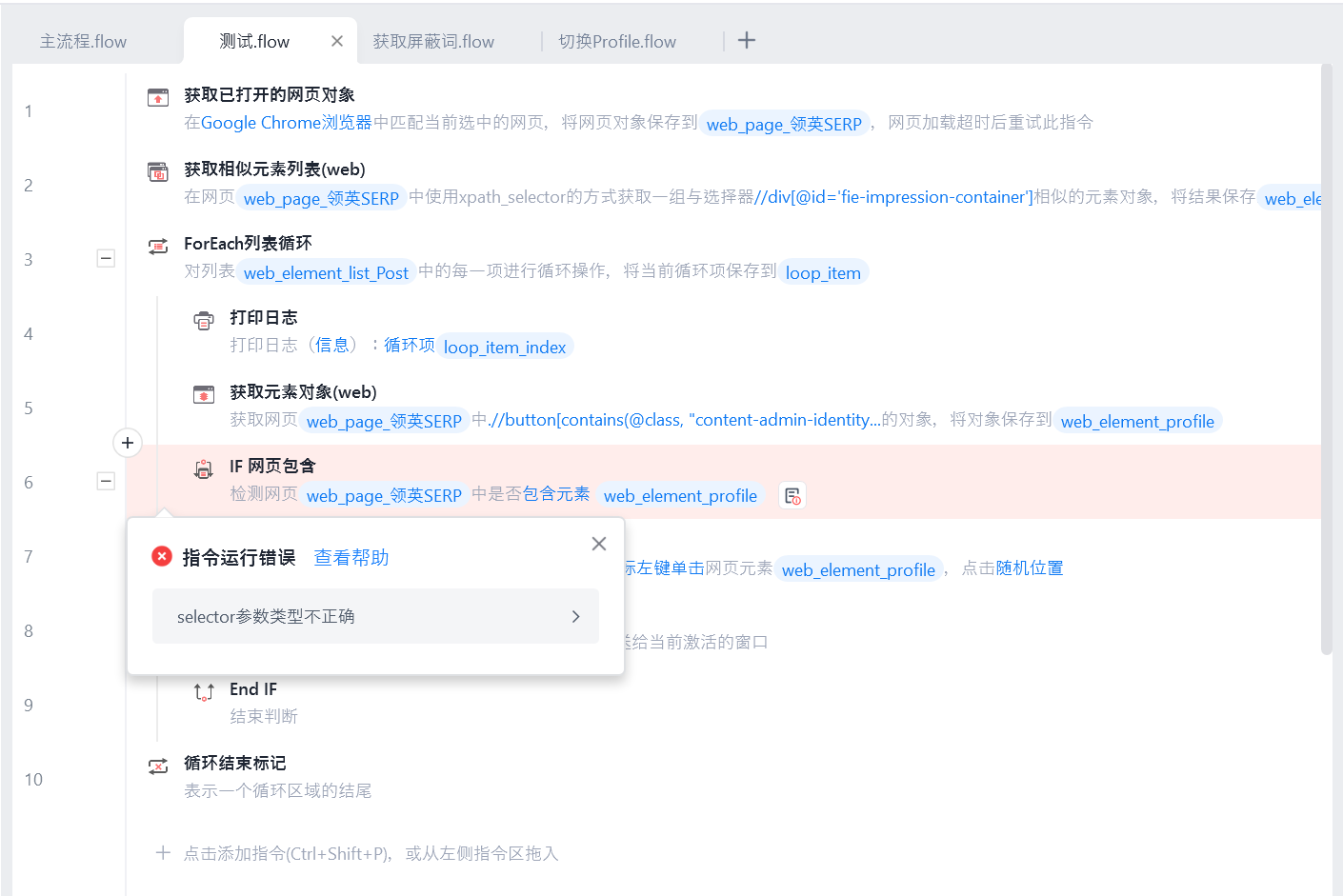1343x896 pixels.
Task: Add a new flow tab with plus
Action: pyautogui.click(x=747, y=40)
